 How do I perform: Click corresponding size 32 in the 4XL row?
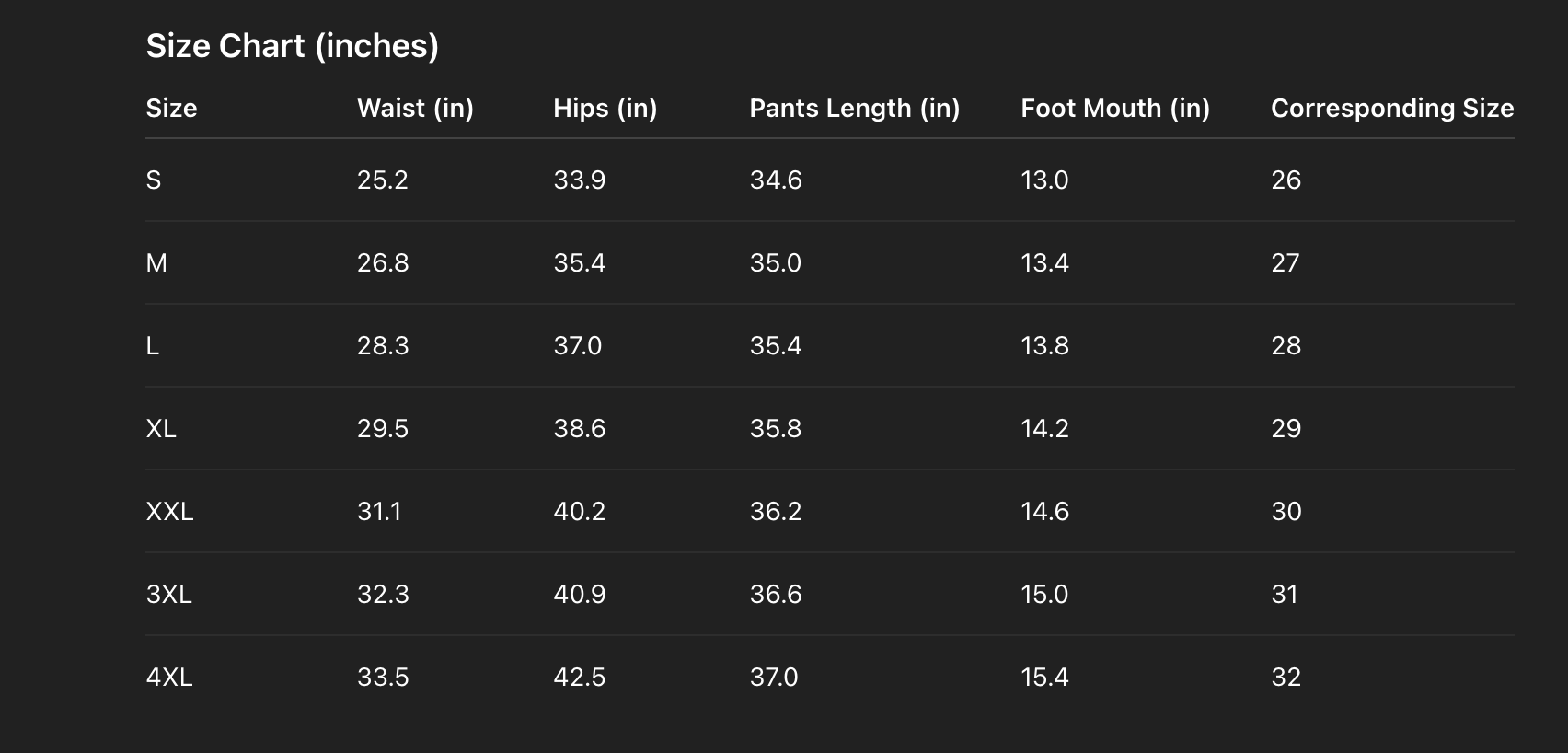(x=1286, y=678)
